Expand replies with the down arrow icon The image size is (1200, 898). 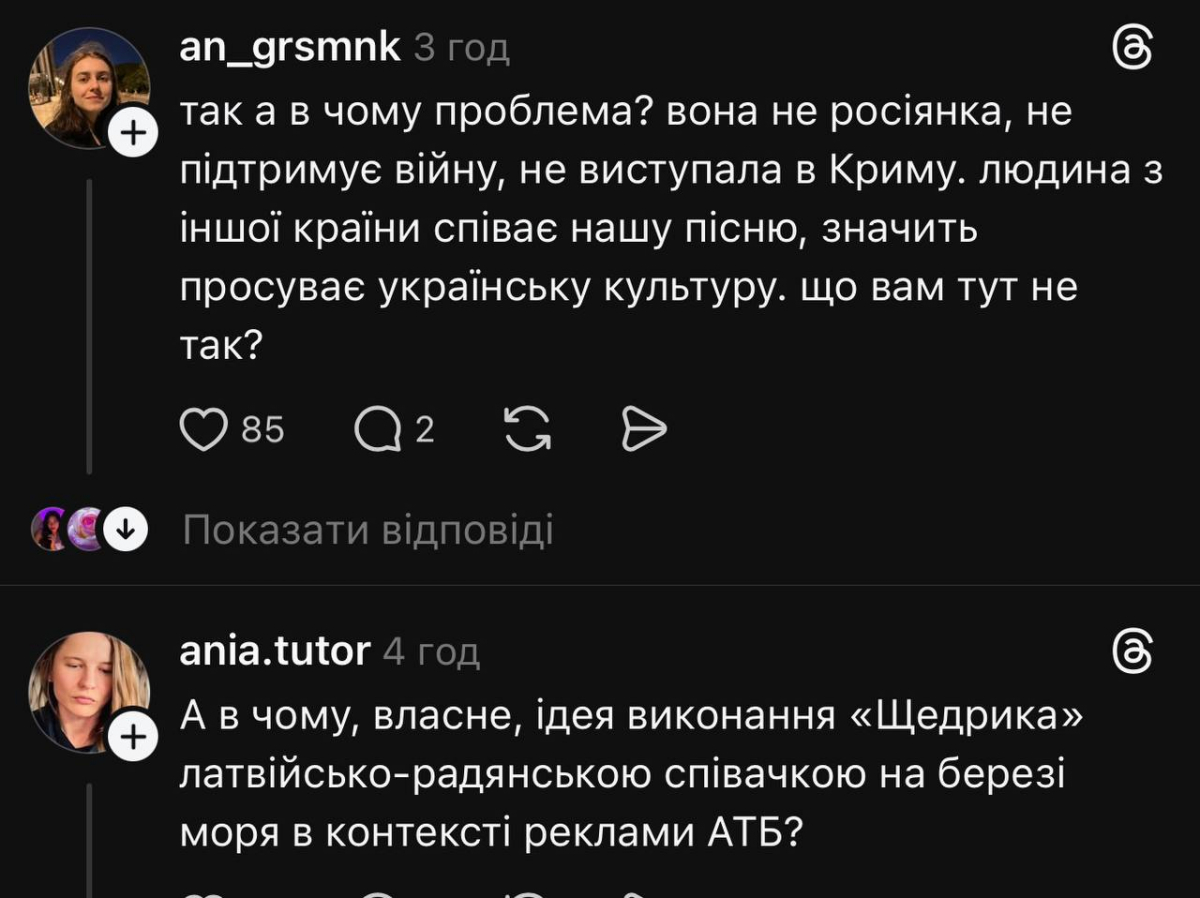(x=125, y=531)
